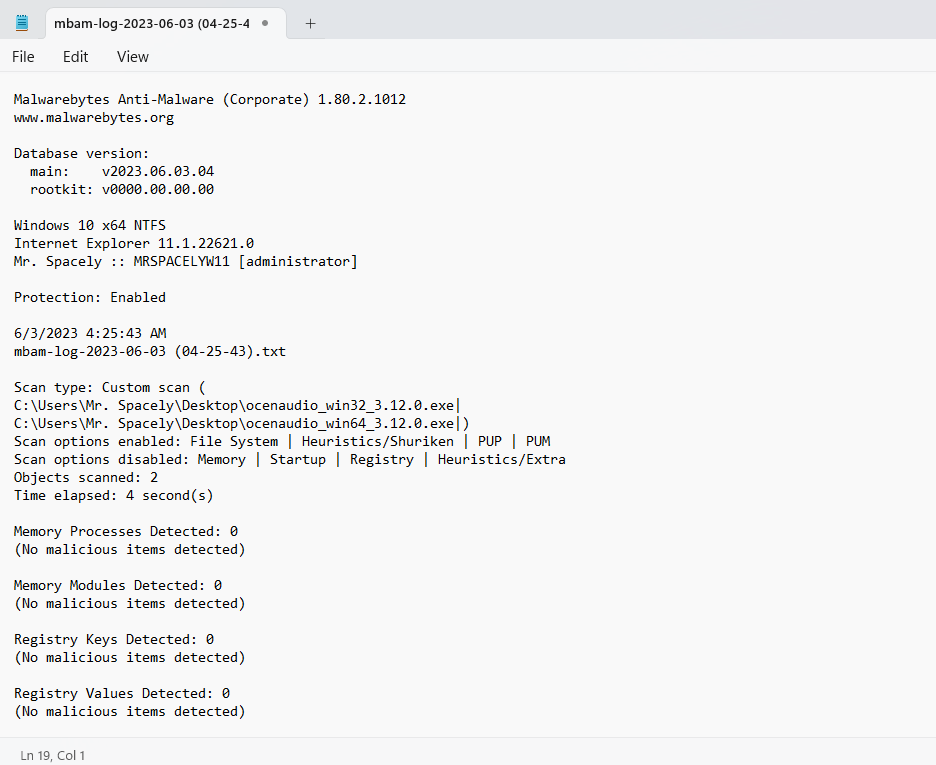This screenshot has width=936, height=765.
Task: Click 'No malicious items detected' under Memory Processes
Action: point(130,550)
